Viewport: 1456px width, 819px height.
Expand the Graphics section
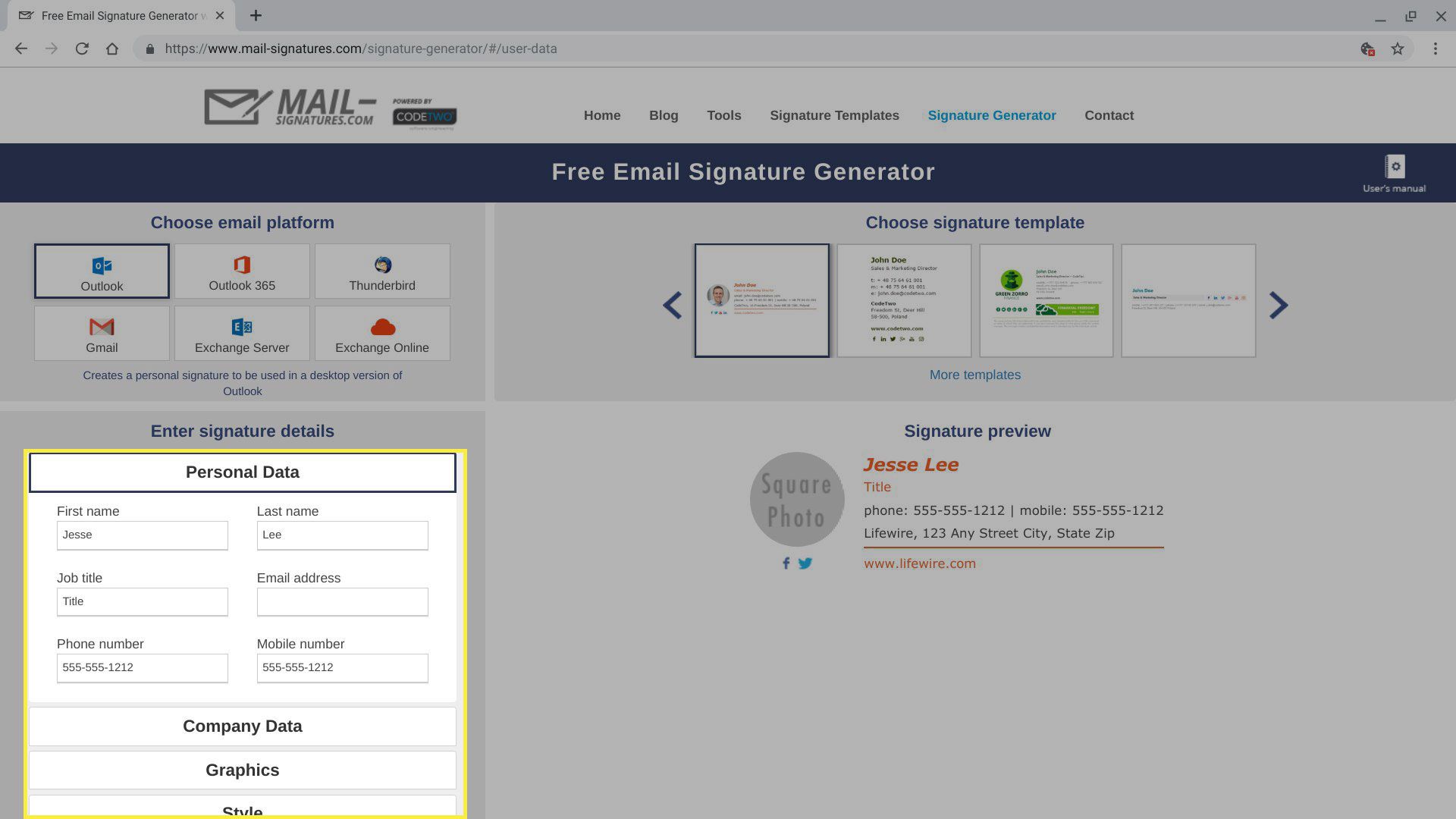coord(242,769)
